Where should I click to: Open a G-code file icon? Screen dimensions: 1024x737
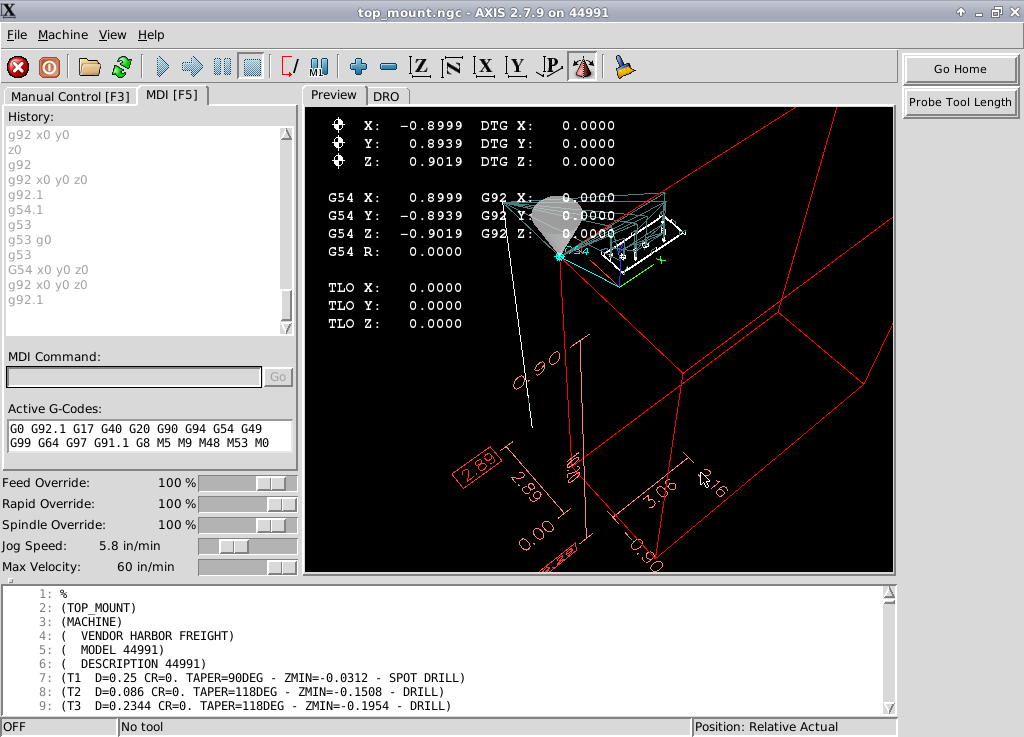coord(90,67)
